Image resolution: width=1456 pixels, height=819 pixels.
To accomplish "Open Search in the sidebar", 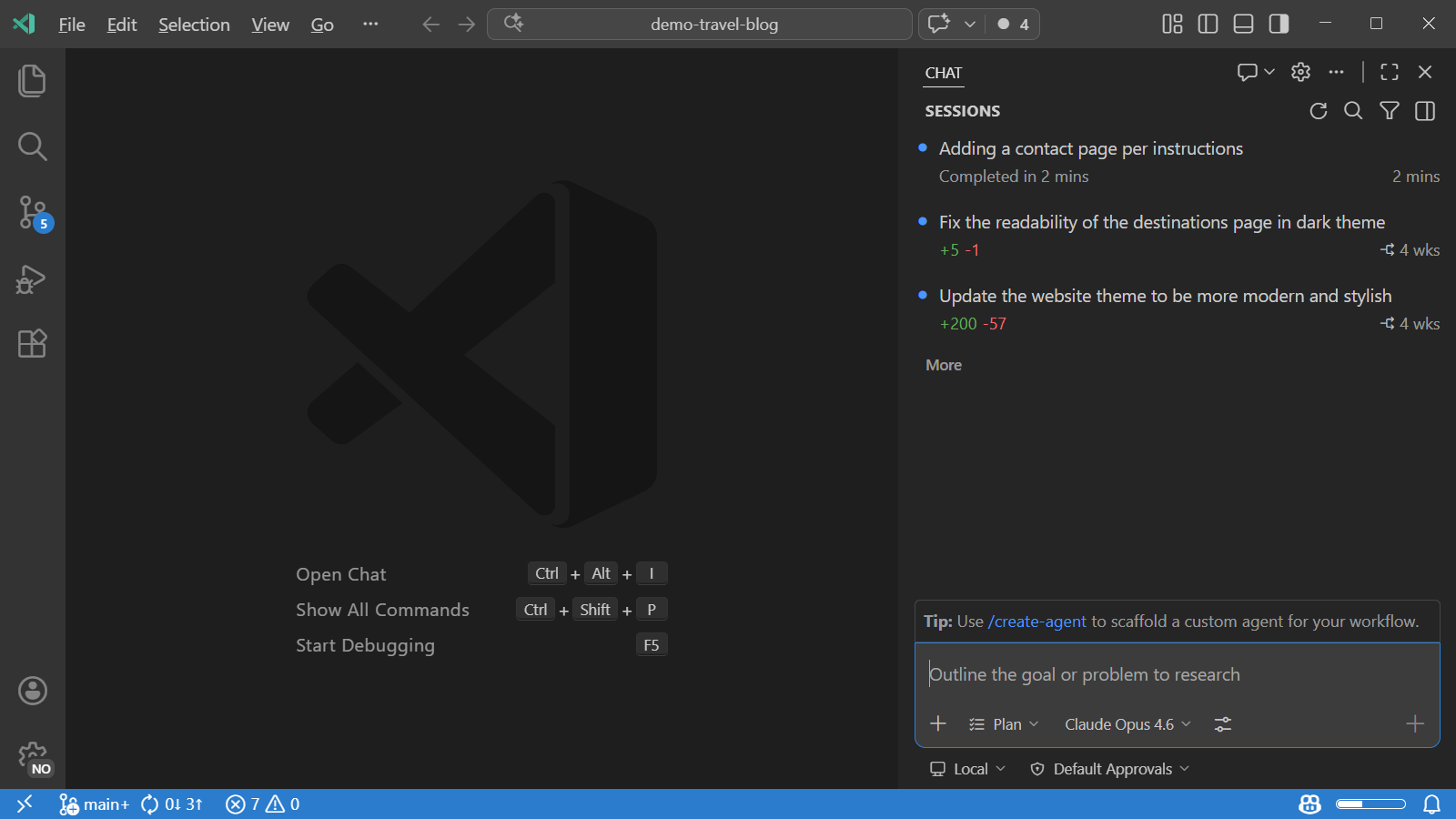I will click(x=32, y=146).
